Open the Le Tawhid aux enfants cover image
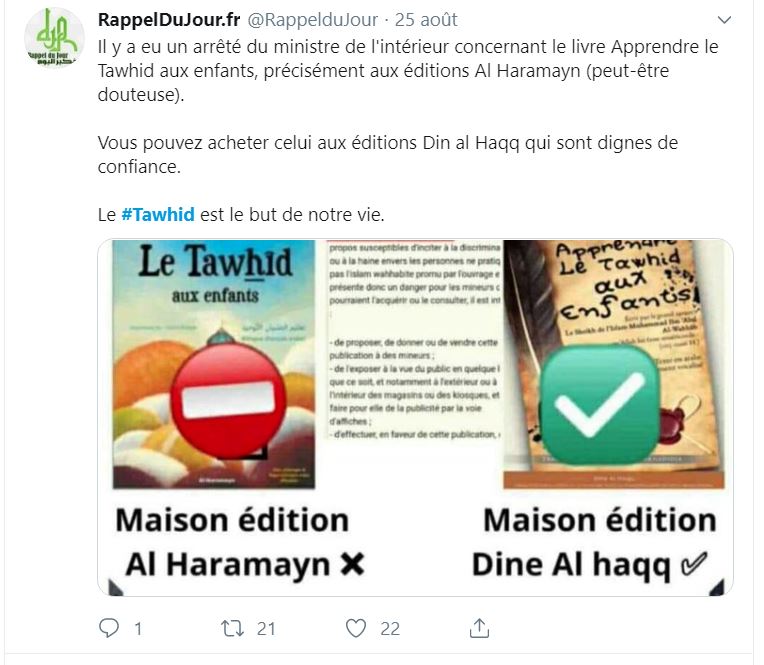Image resolution: width=764 pixels, height=665 pixels. pos(214,364)
